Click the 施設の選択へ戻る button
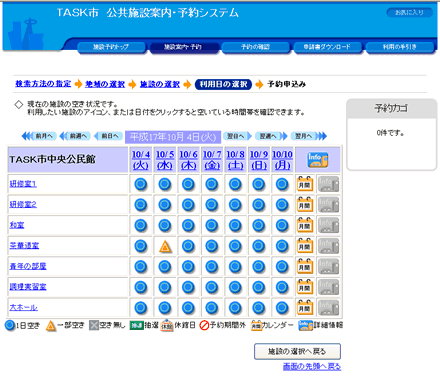The width and height of the screenshot is (440, 379). pos(297,351)
